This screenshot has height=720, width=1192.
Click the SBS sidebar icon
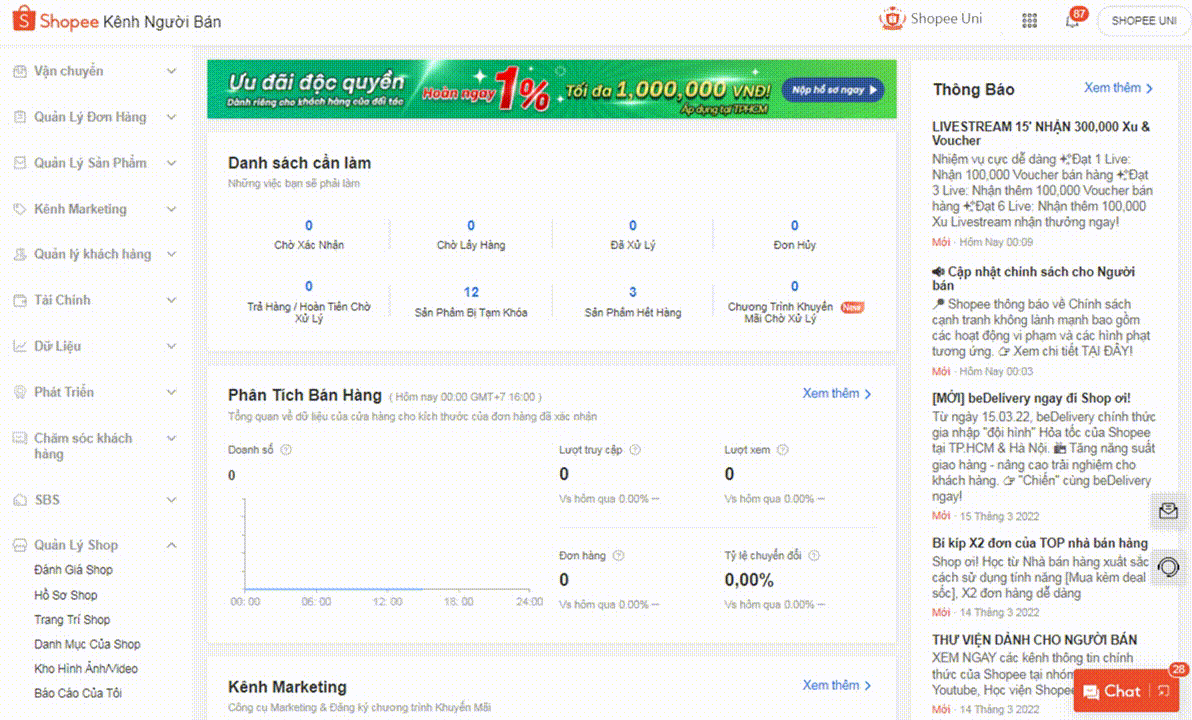point(20,500)
